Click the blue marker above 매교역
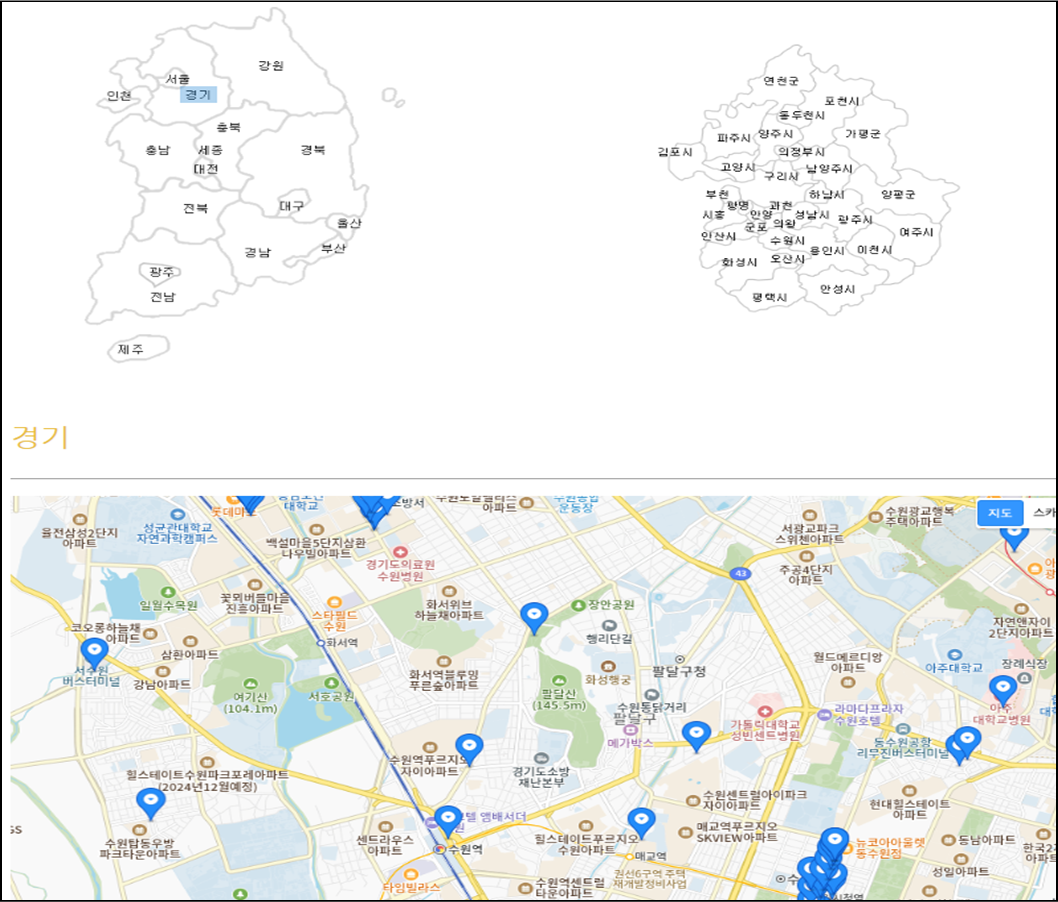The height and width of the screenshot is (902, 1058). click(x=641, y=822)
